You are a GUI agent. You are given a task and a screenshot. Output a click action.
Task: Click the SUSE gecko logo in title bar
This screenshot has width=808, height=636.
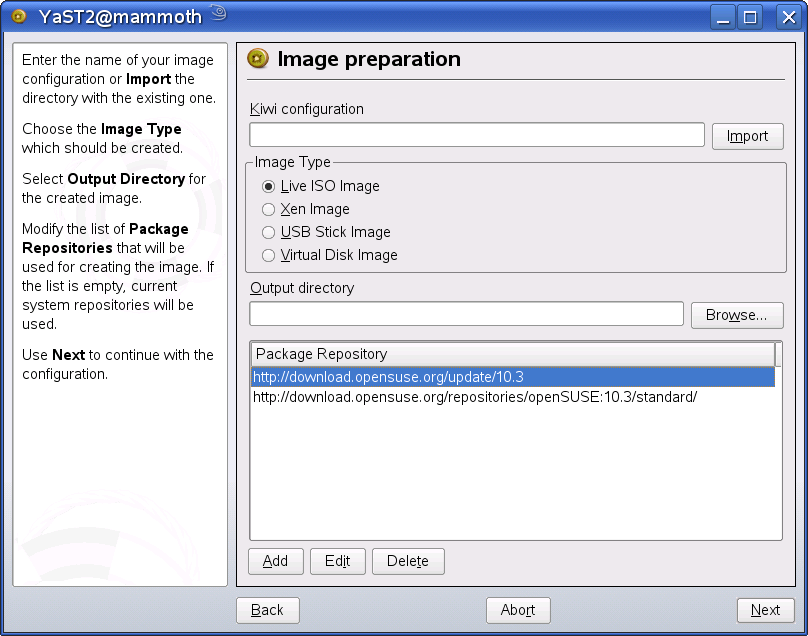point(219,14)
